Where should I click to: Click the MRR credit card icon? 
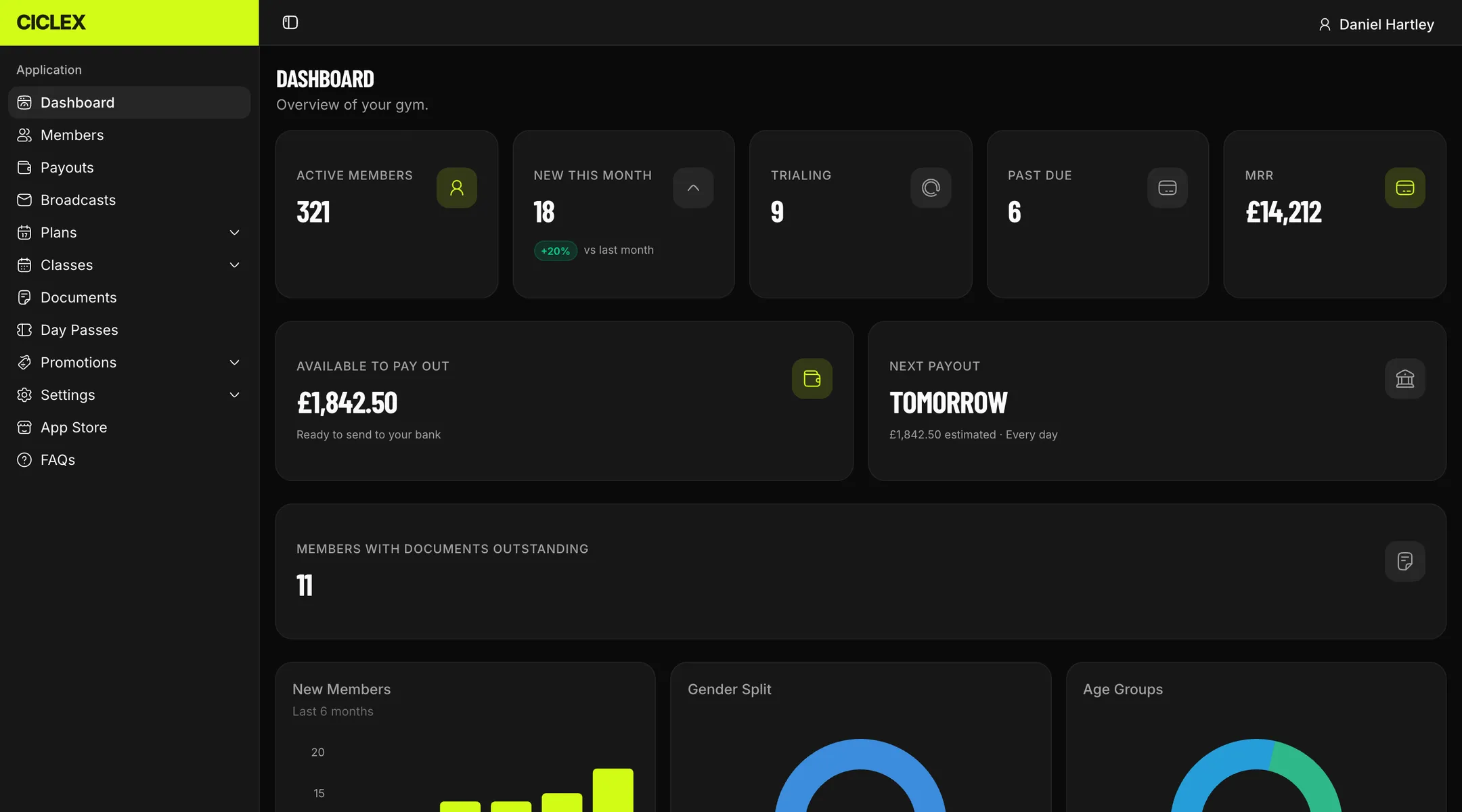[x=1405, y=187]
